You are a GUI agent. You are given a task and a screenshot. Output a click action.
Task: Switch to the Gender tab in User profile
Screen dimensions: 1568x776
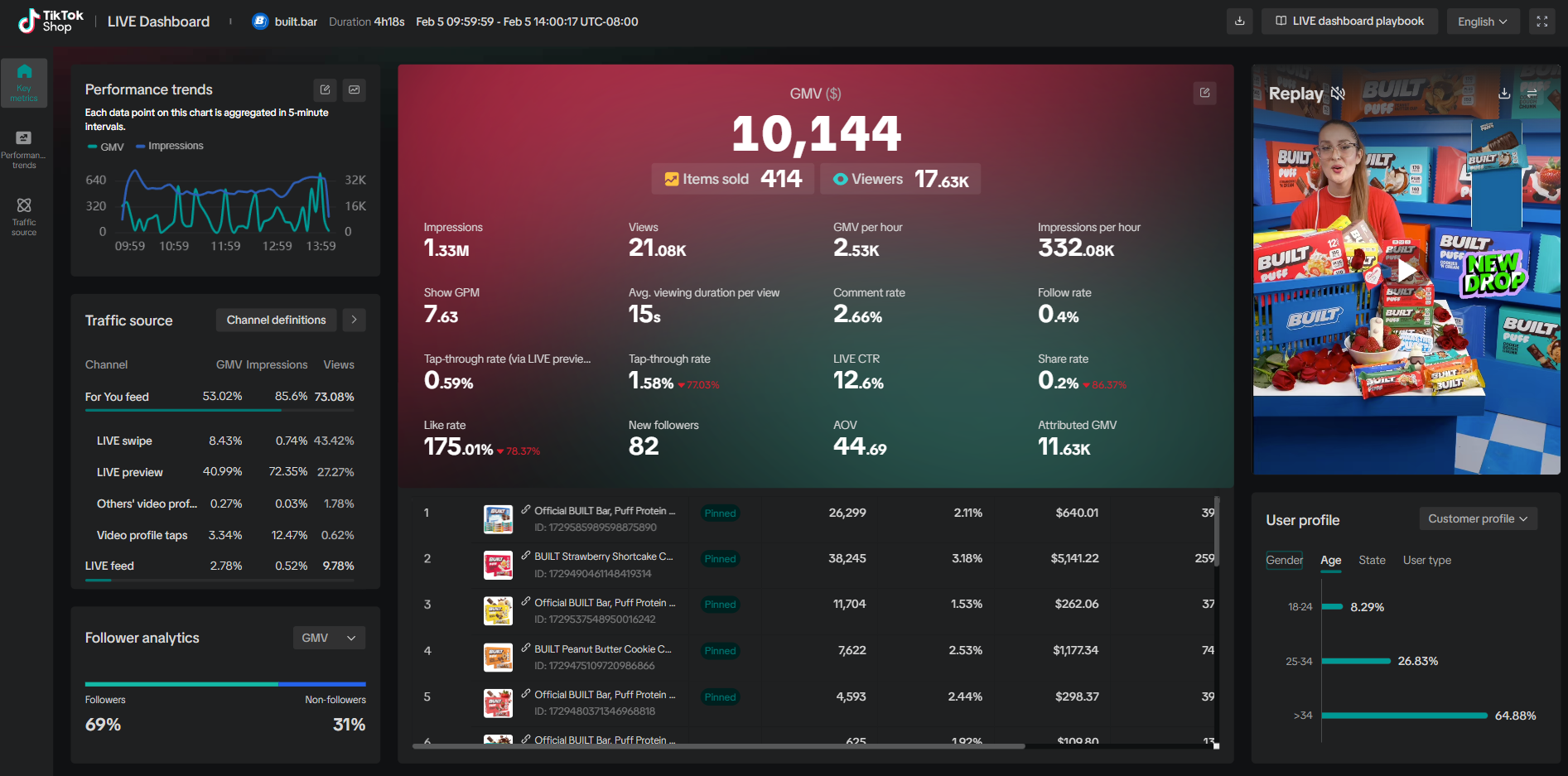[x=1285, y=561]
